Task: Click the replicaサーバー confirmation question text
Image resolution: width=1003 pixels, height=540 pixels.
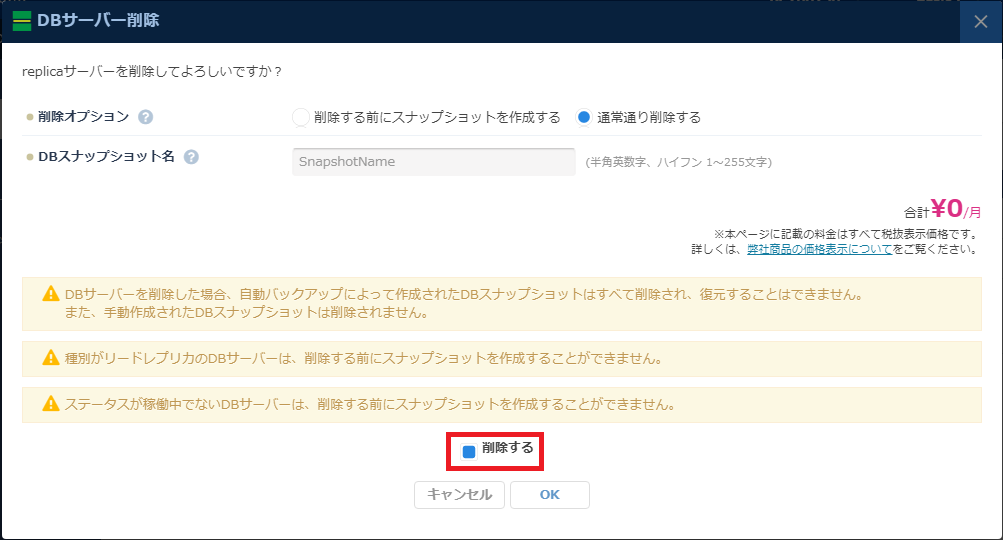Action: point(152,72)
